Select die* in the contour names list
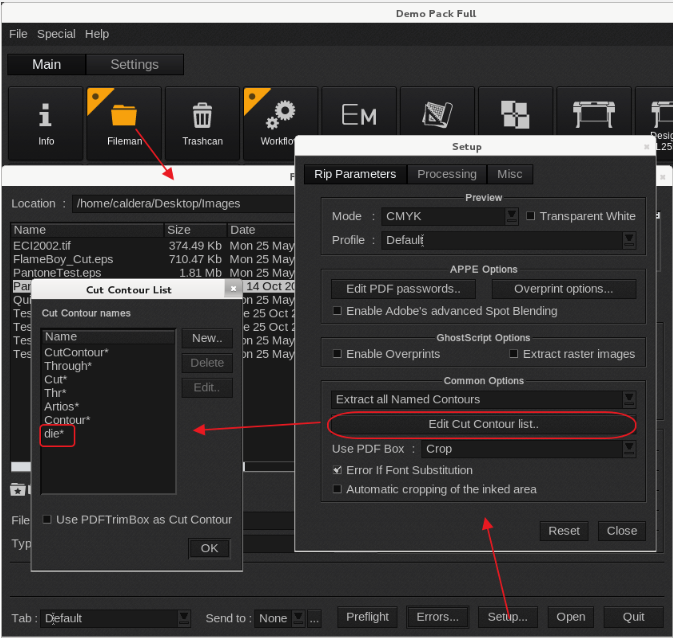The height and width of the screenshot is (638, 673). click(x=54, y=434)
